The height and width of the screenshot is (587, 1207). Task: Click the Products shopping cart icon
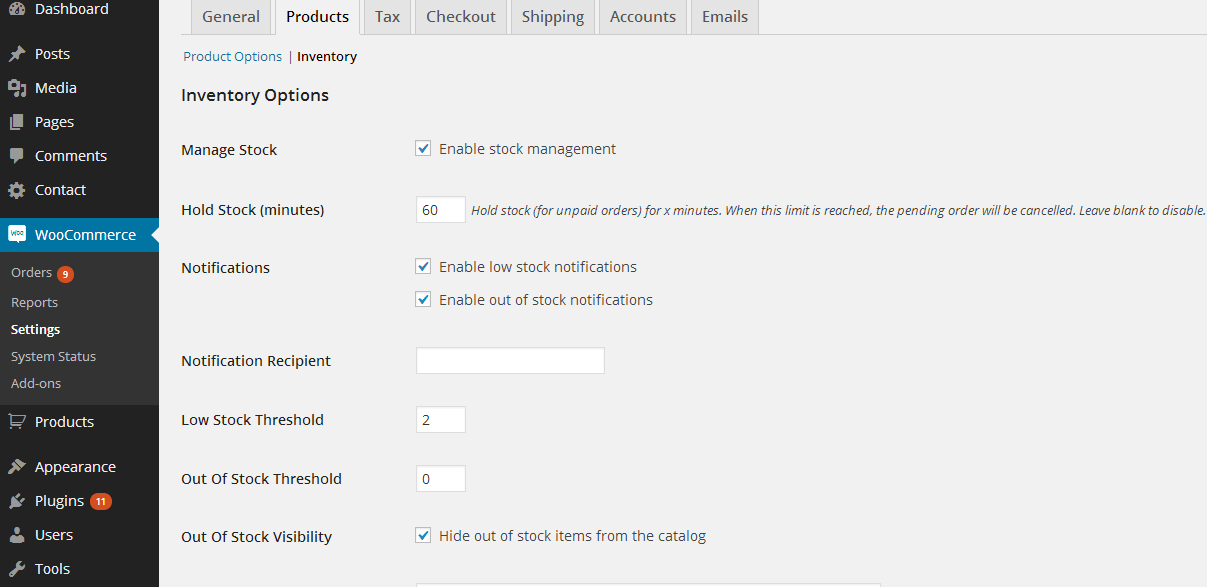coord(17,422)
